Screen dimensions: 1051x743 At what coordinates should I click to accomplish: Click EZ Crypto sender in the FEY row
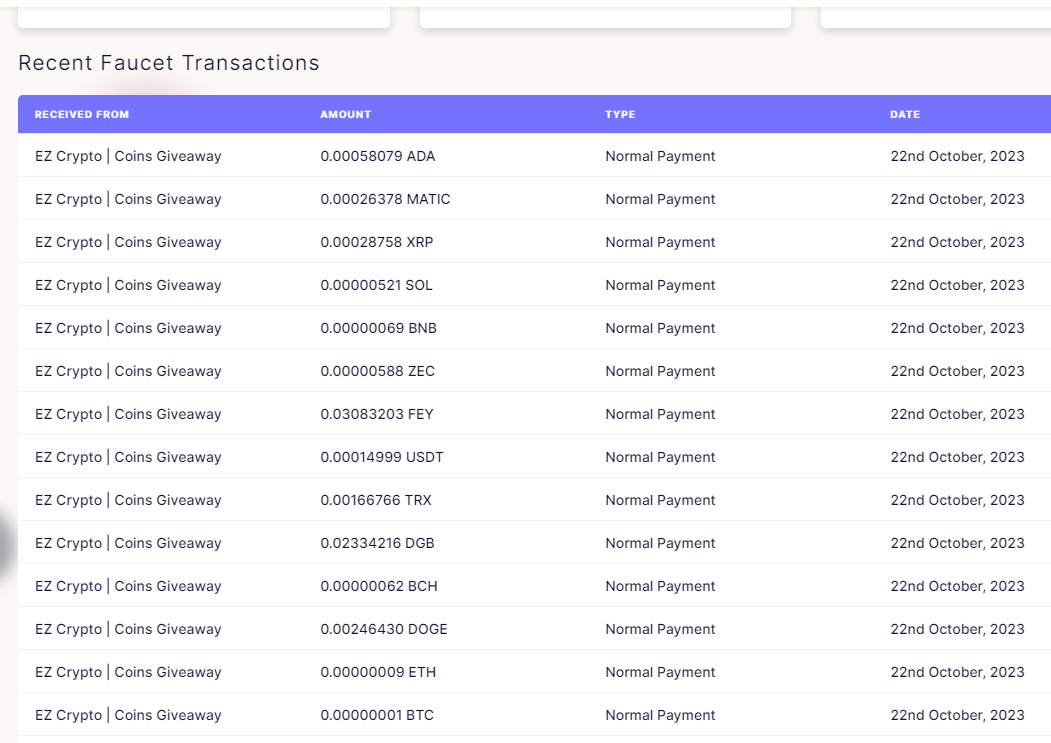coord(128,414)
